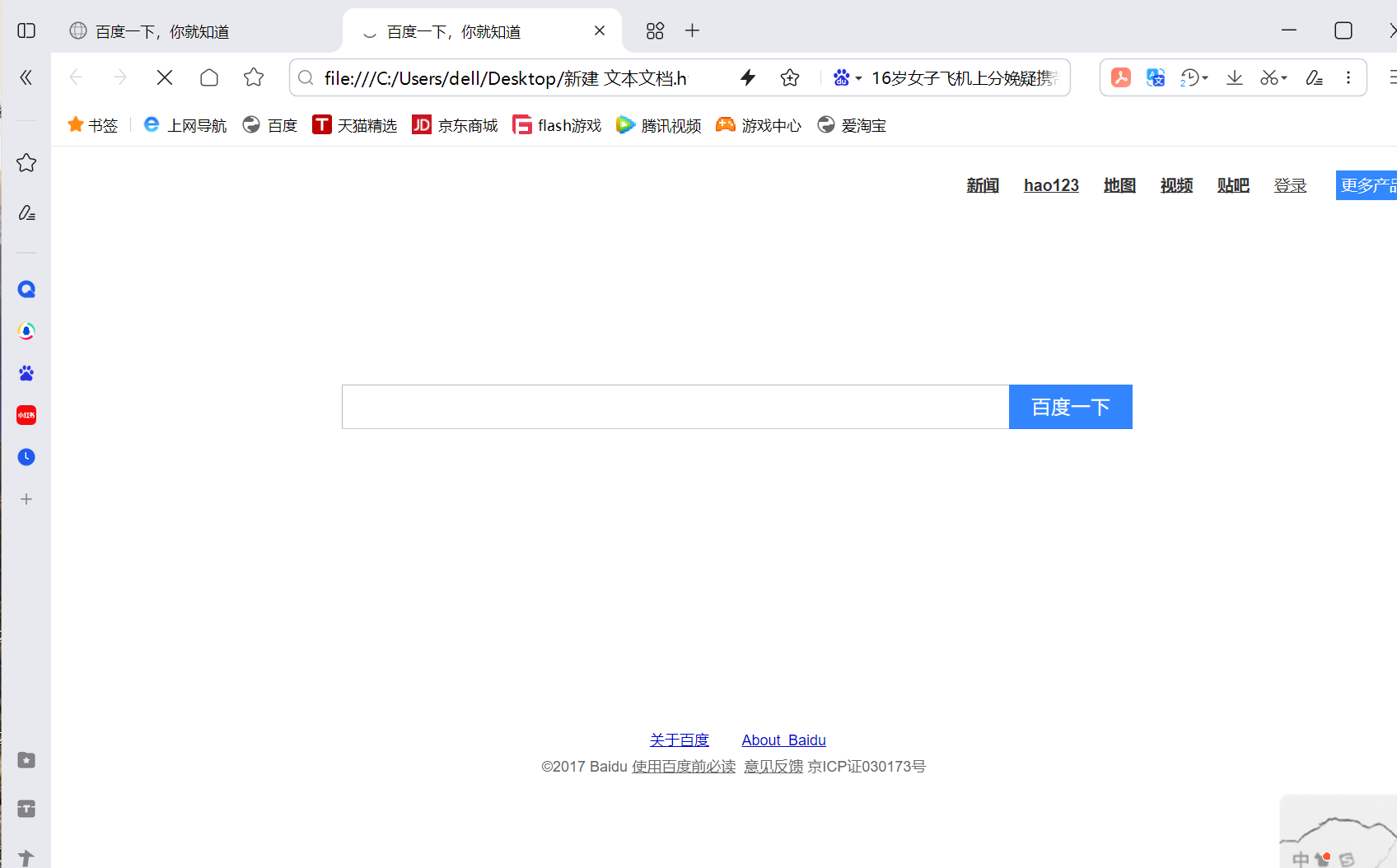
Task: Open the flash游戏 bookmark
Action: (x=557, y=125)
